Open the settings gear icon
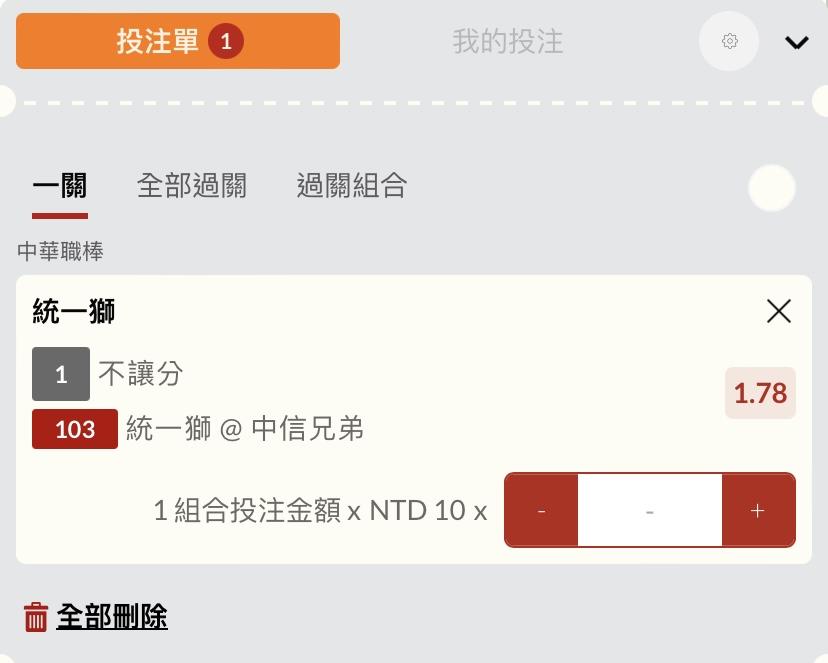The height and width of the screenshot is (663, 828). point(729,41)
